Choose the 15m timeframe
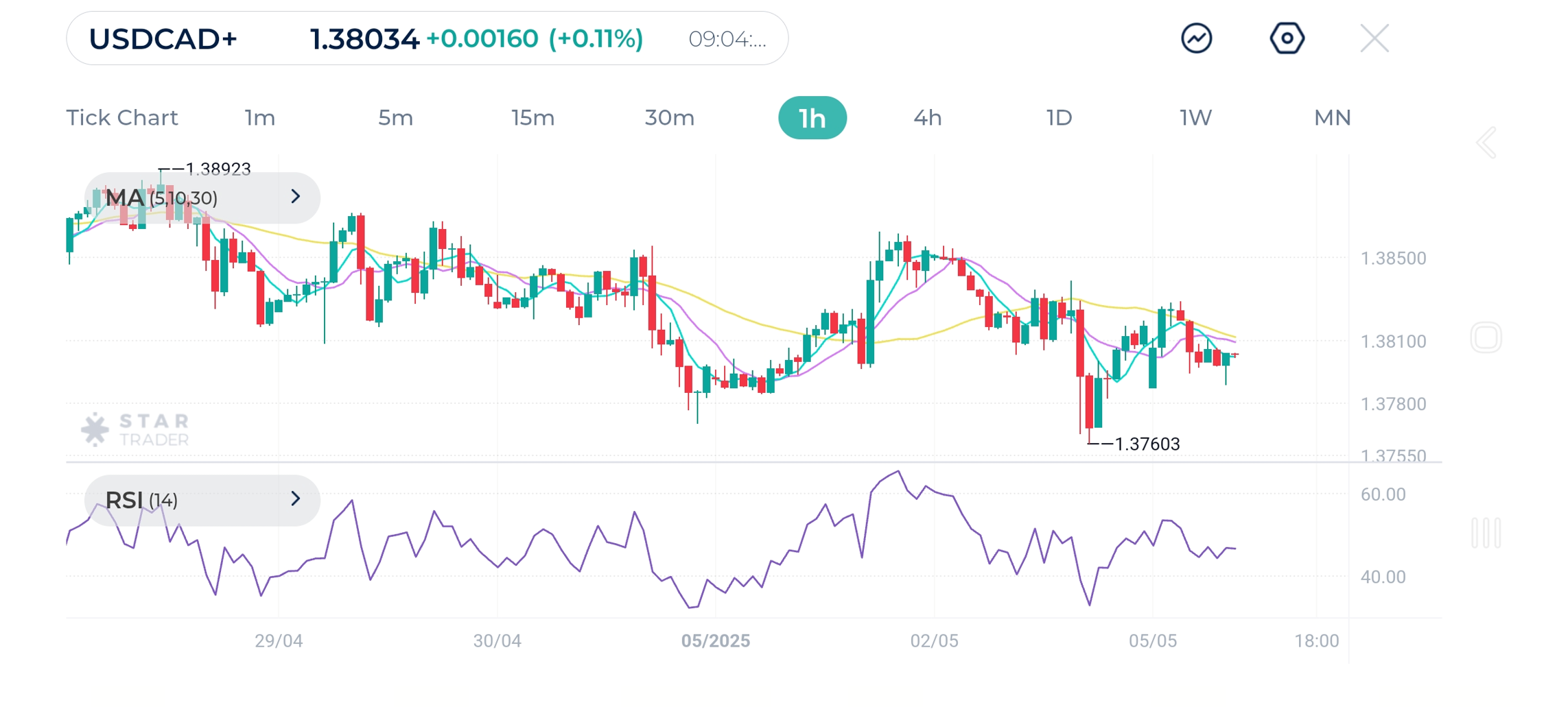The image size is (1568, 707). [x=533, y=118]
